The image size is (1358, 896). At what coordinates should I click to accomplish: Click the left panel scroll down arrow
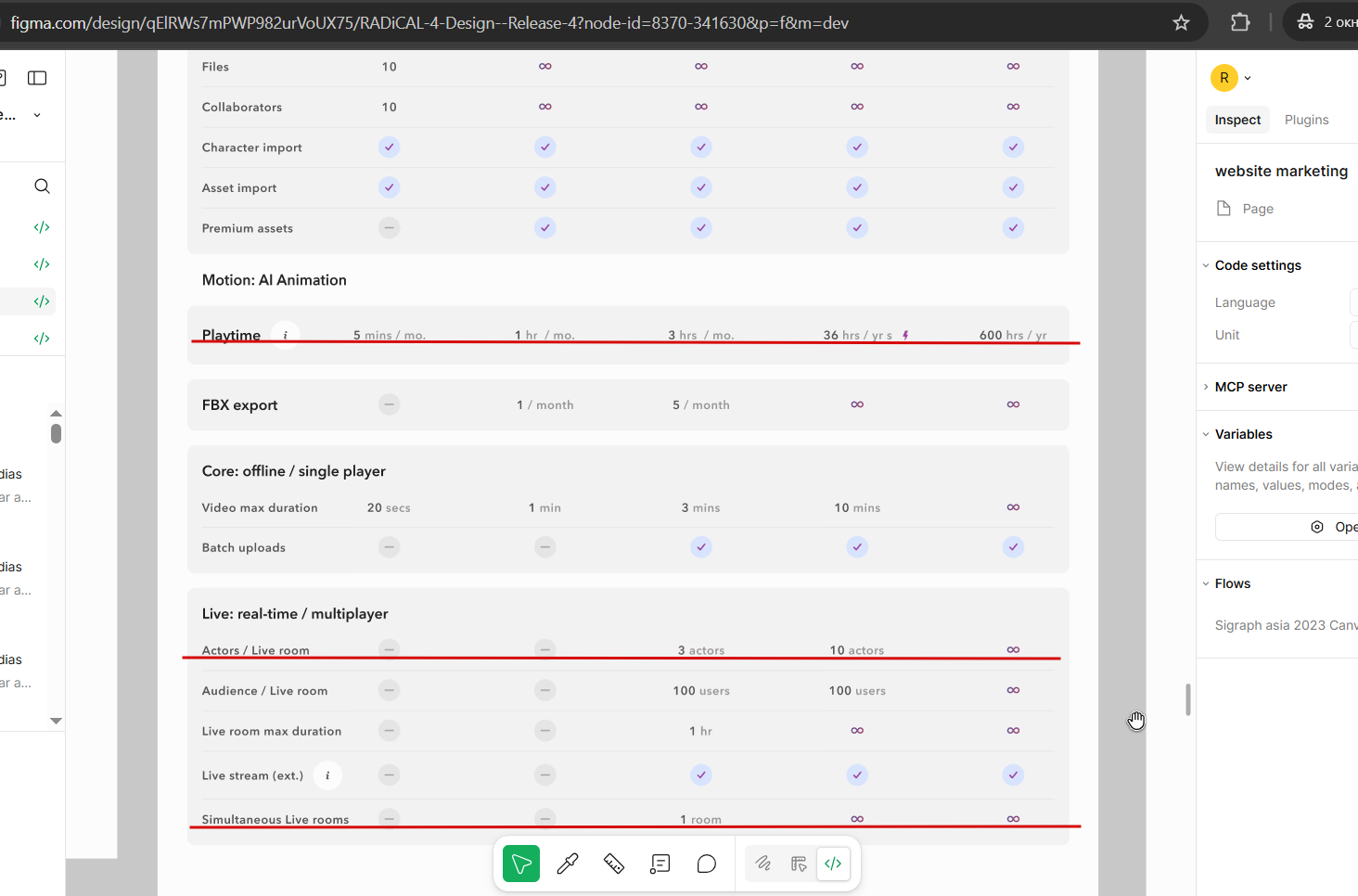coord(56,721)
